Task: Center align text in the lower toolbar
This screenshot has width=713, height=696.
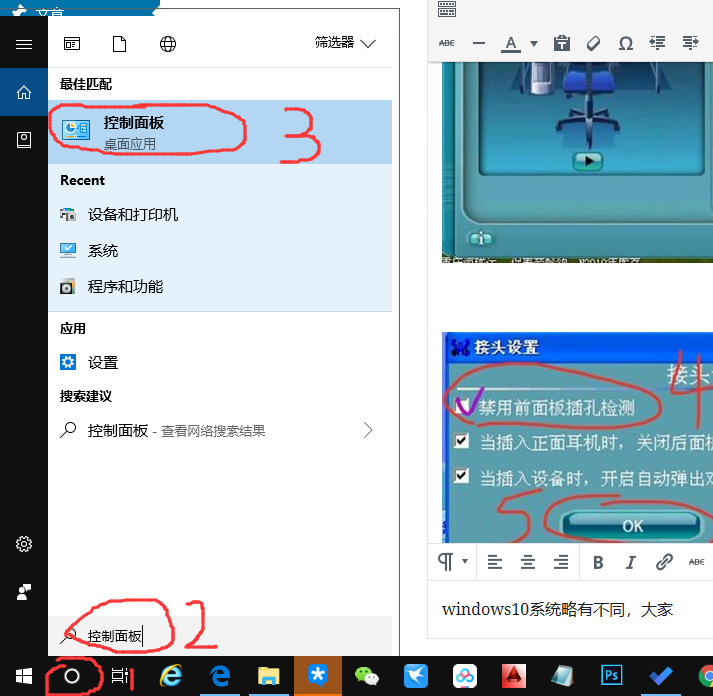Action: pos(528,562)
